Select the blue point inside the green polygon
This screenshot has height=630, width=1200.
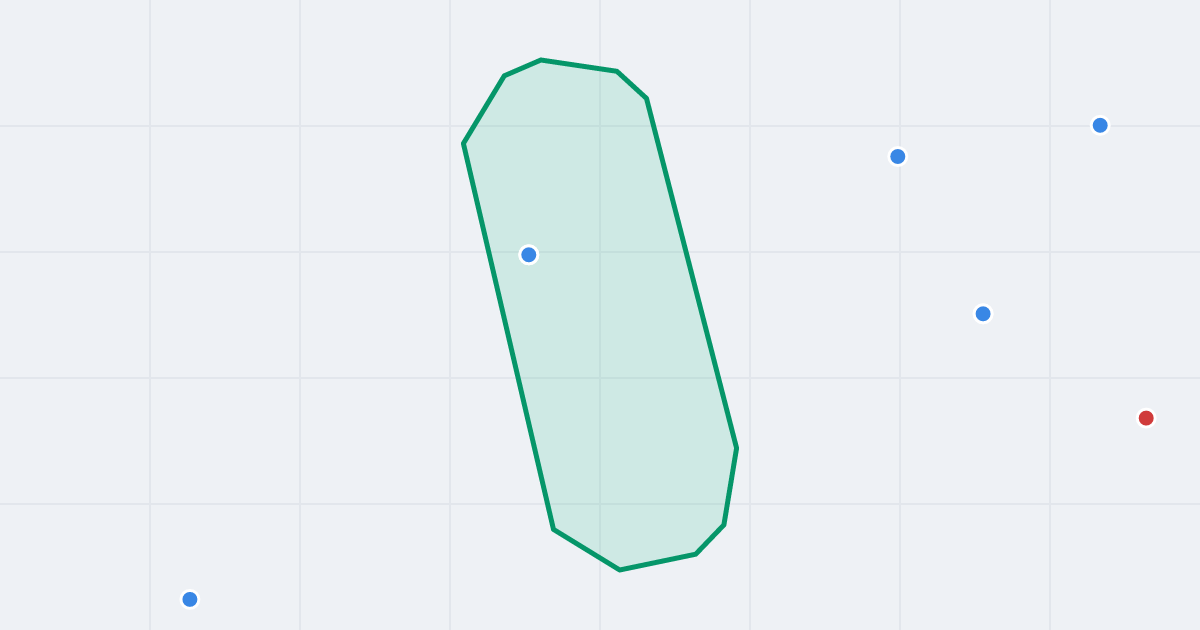pos(529,255)
